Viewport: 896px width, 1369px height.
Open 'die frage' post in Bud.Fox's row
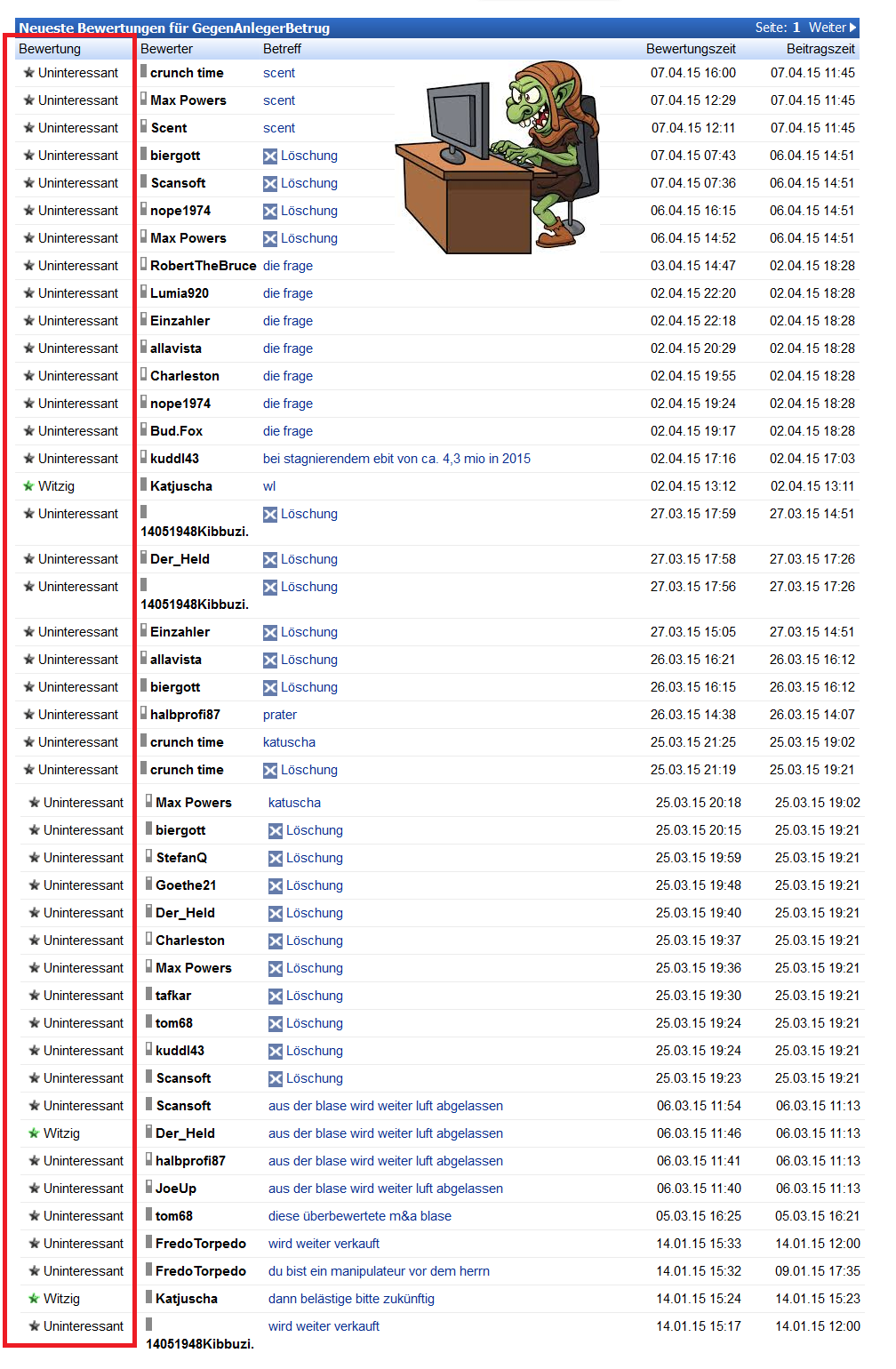click(x=288, y=431)
